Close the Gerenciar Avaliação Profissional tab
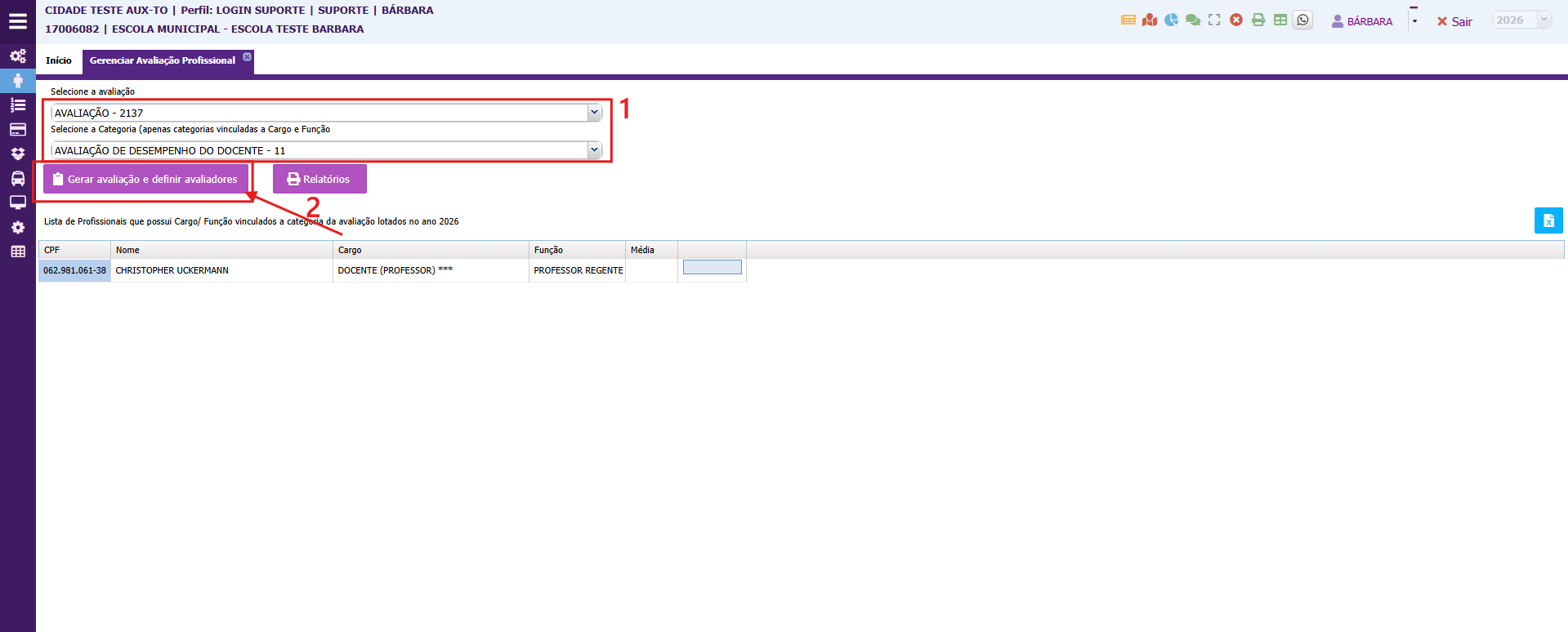The image size is (1568, 632). tap(247, 56)
